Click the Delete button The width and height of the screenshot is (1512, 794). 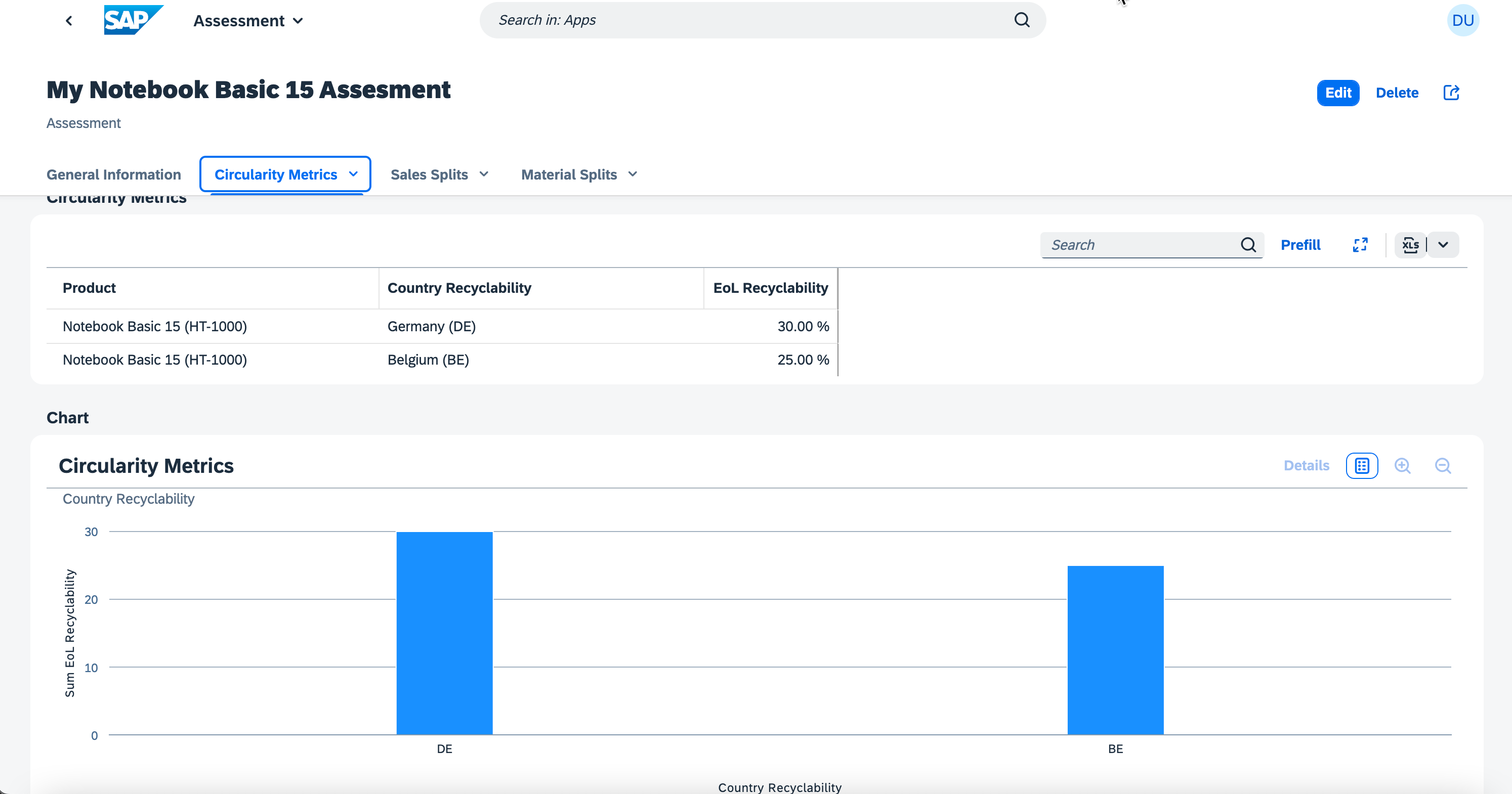1397,93
